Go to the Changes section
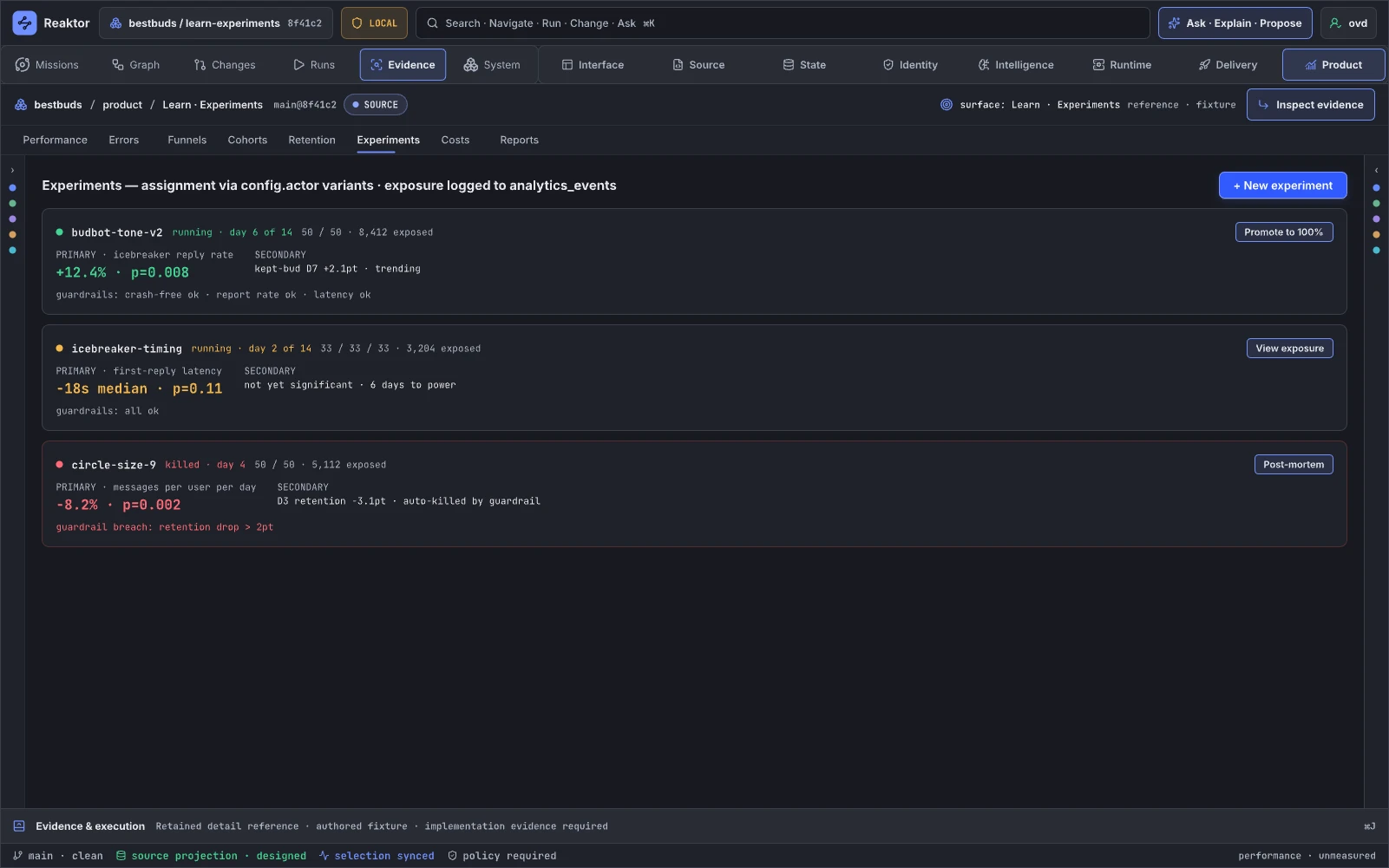This screenshot has width=1389, height=868. (x=225, y=65)
